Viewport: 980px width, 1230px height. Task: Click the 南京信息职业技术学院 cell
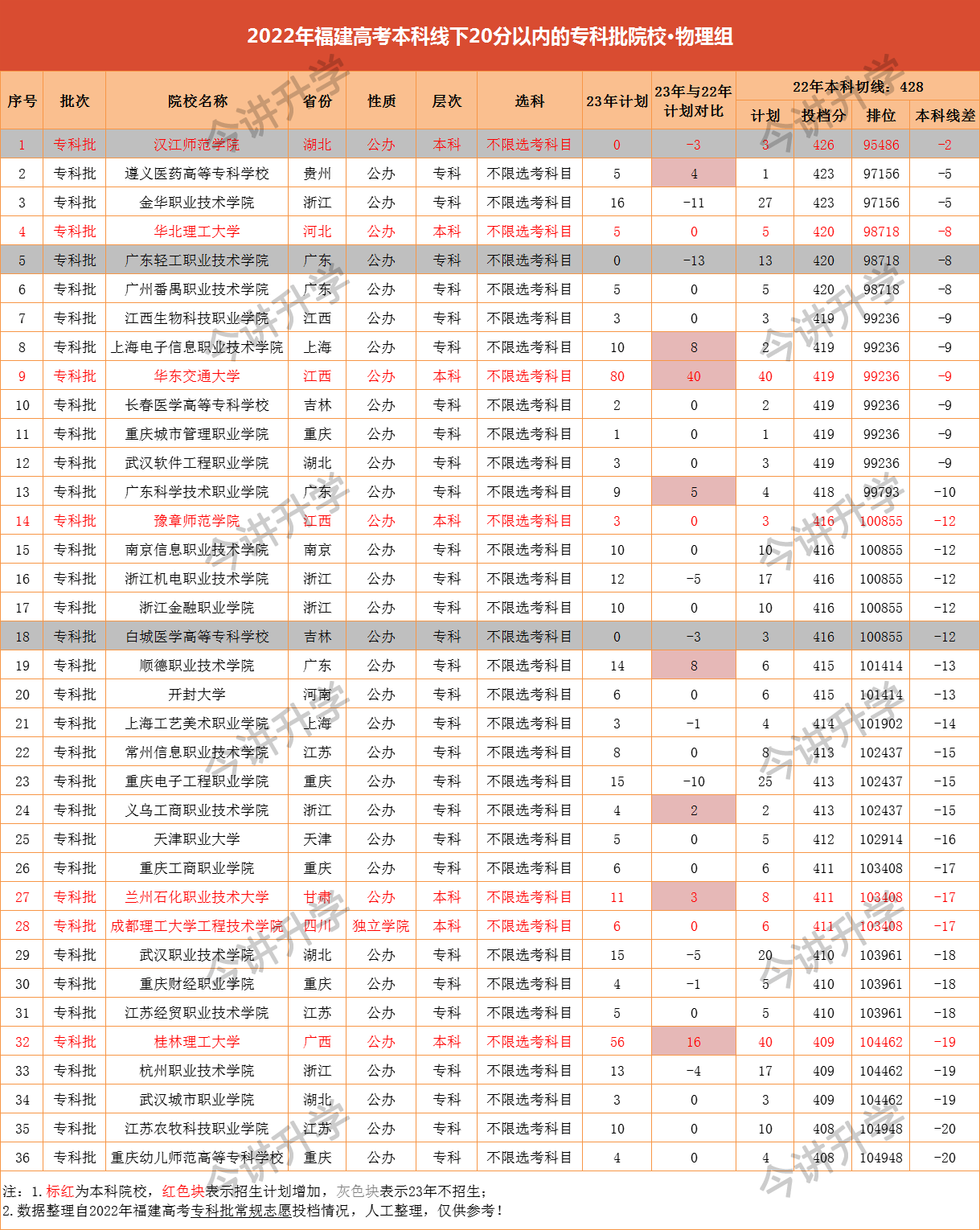click(197, 550)
